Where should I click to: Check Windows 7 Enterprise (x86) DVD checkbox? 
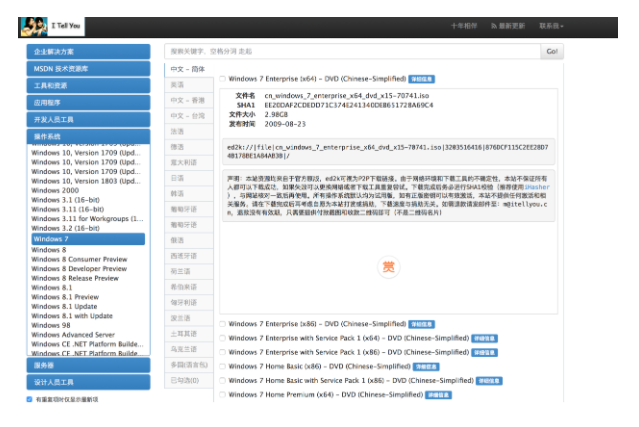click(223, 324)
